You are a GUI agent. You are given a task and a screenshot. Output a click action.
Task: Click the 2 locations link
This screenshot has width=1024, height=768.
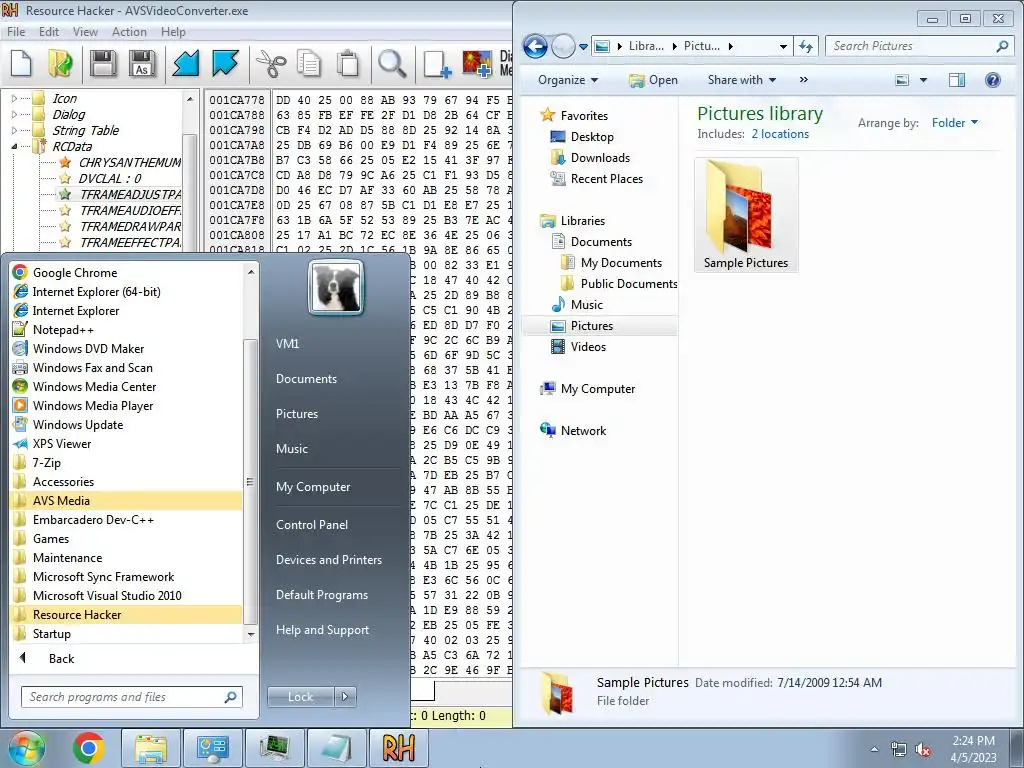[780, 134]
